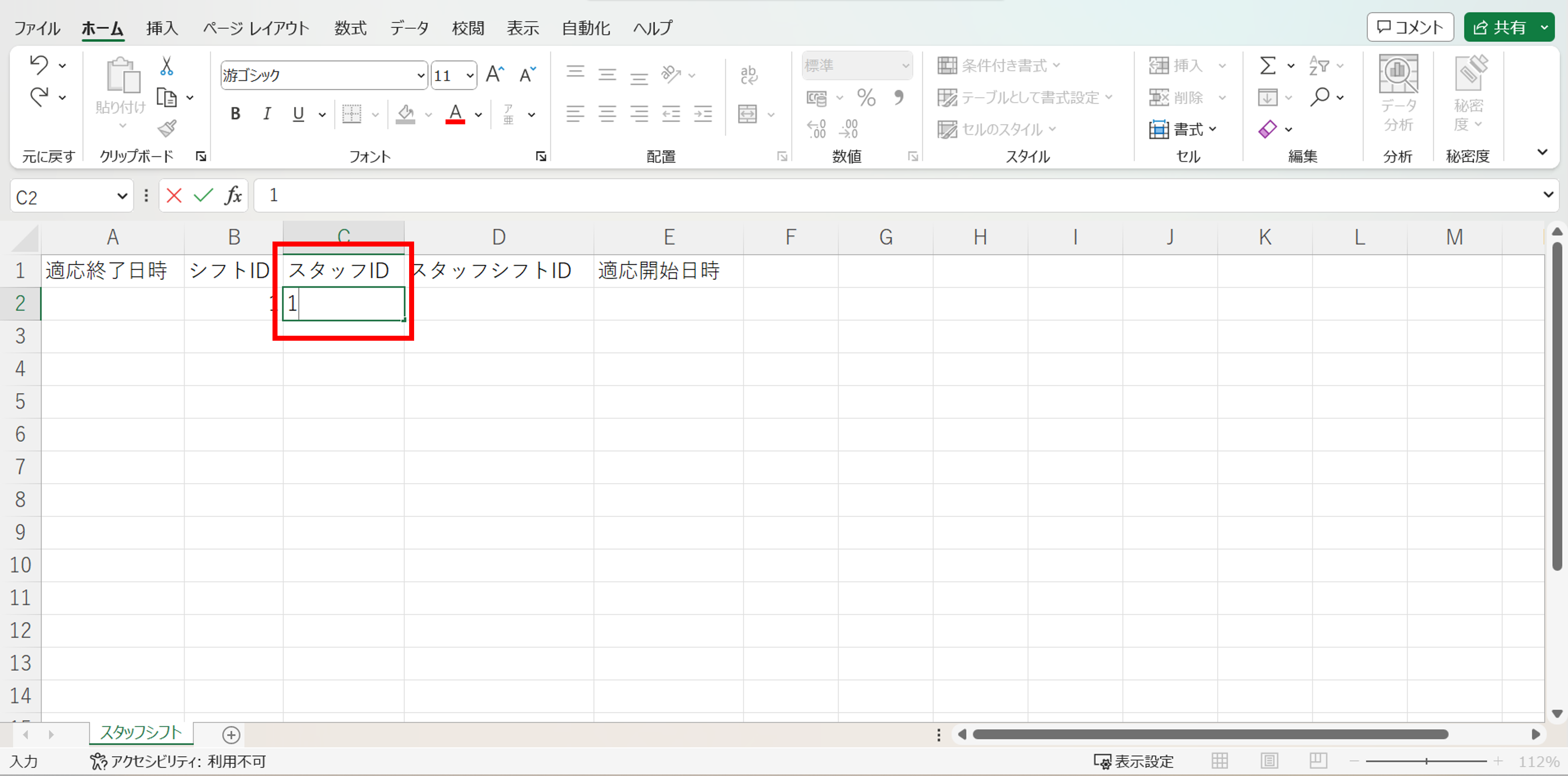This screenshot has height=776, width=1568.
Task: Click the increase indent icon
Action: point(702,114)
